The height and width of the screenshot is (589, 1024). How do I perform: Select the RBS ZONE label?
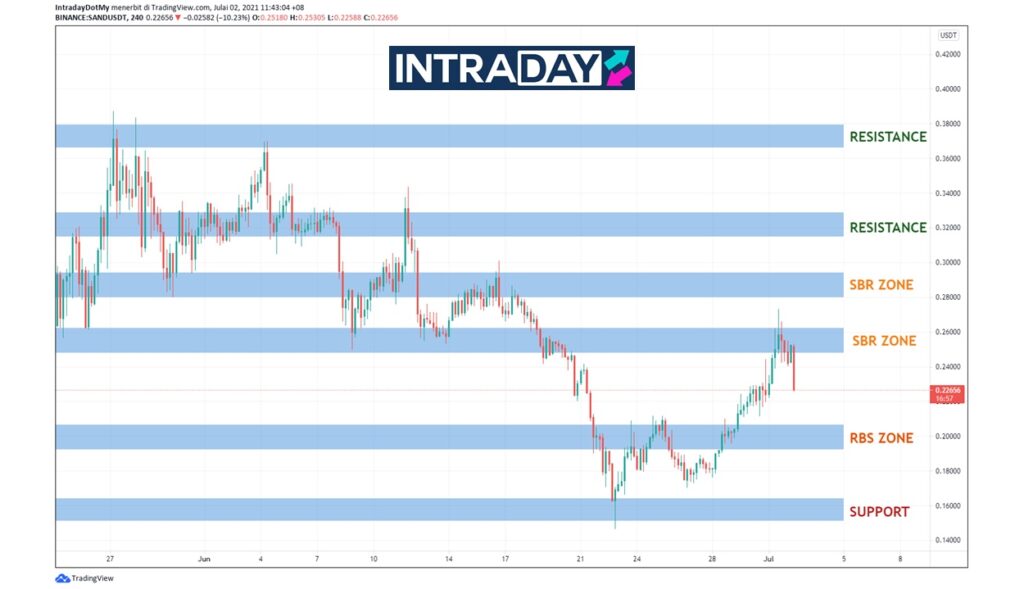click(x=881, y=437)
